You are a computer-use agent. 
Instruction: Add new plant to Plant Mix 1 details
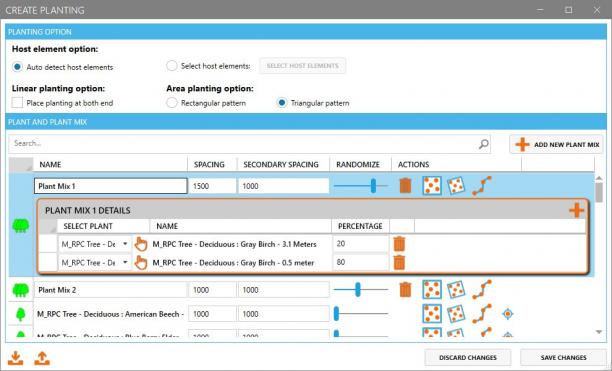click(576, 210)
